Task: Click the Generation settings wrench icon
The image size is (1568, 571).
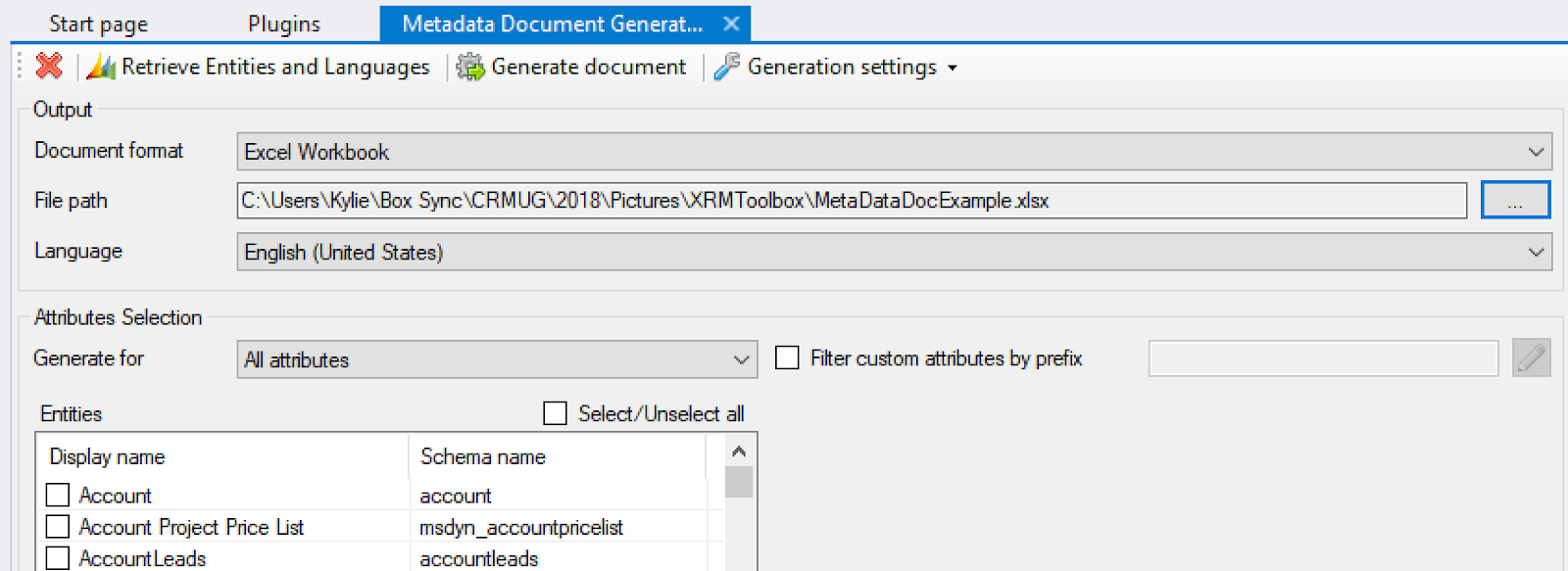Action: pyautogui.click(x=727, y=67)
